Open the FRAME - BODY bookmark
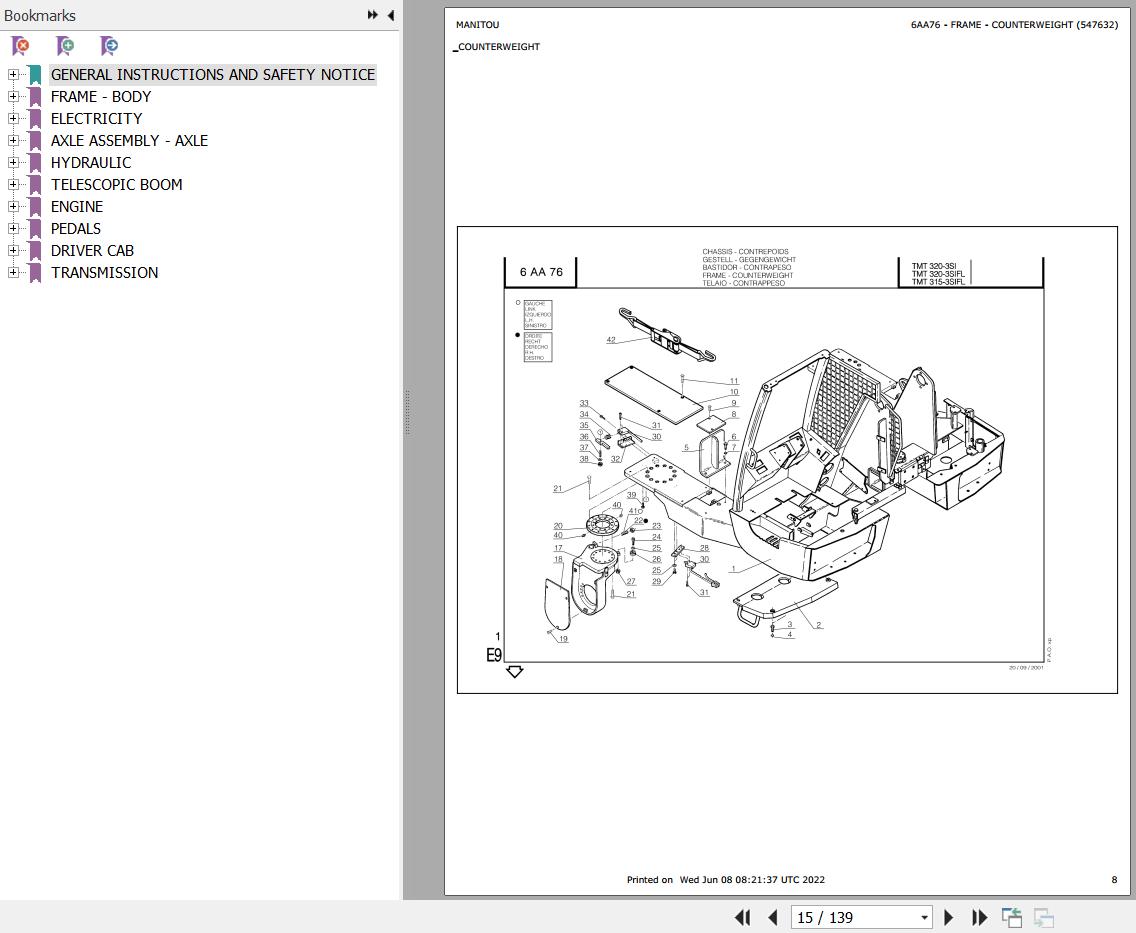 pos(101,96)
